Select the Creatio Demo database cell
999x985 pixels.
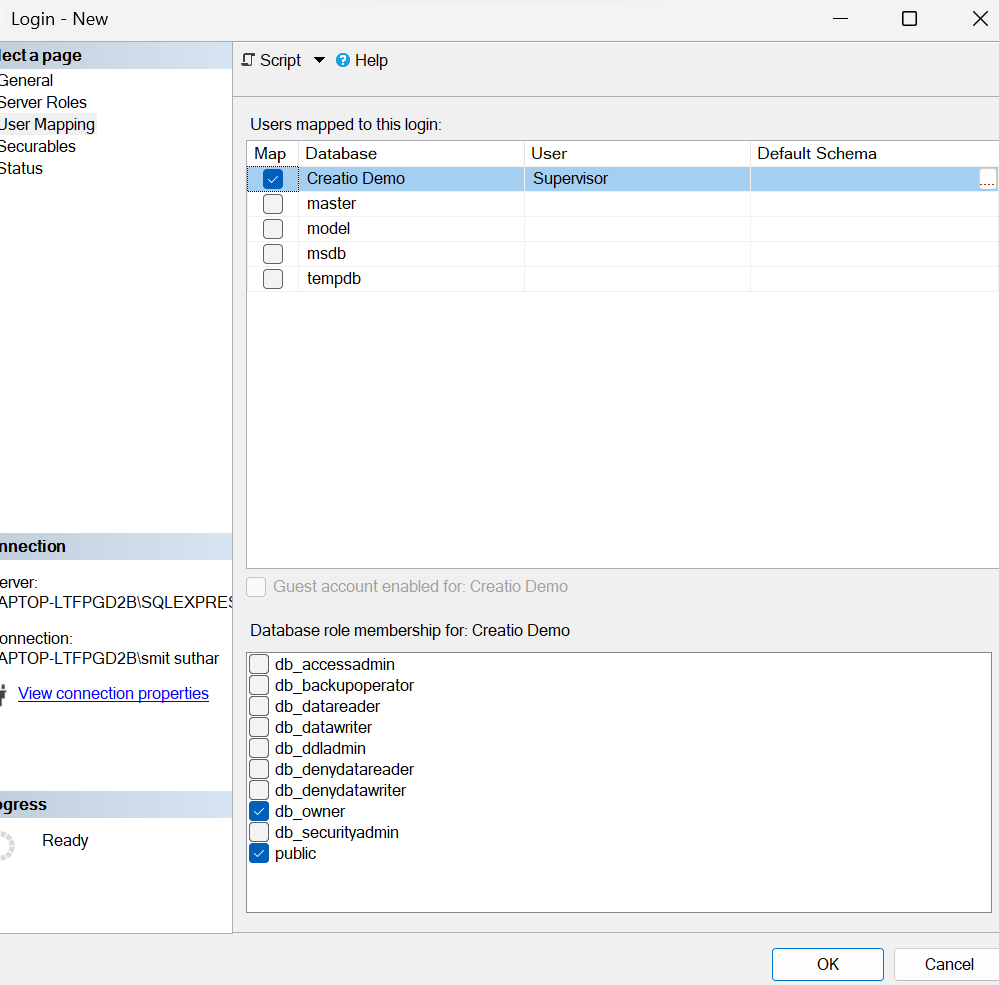tap(412, 178)
